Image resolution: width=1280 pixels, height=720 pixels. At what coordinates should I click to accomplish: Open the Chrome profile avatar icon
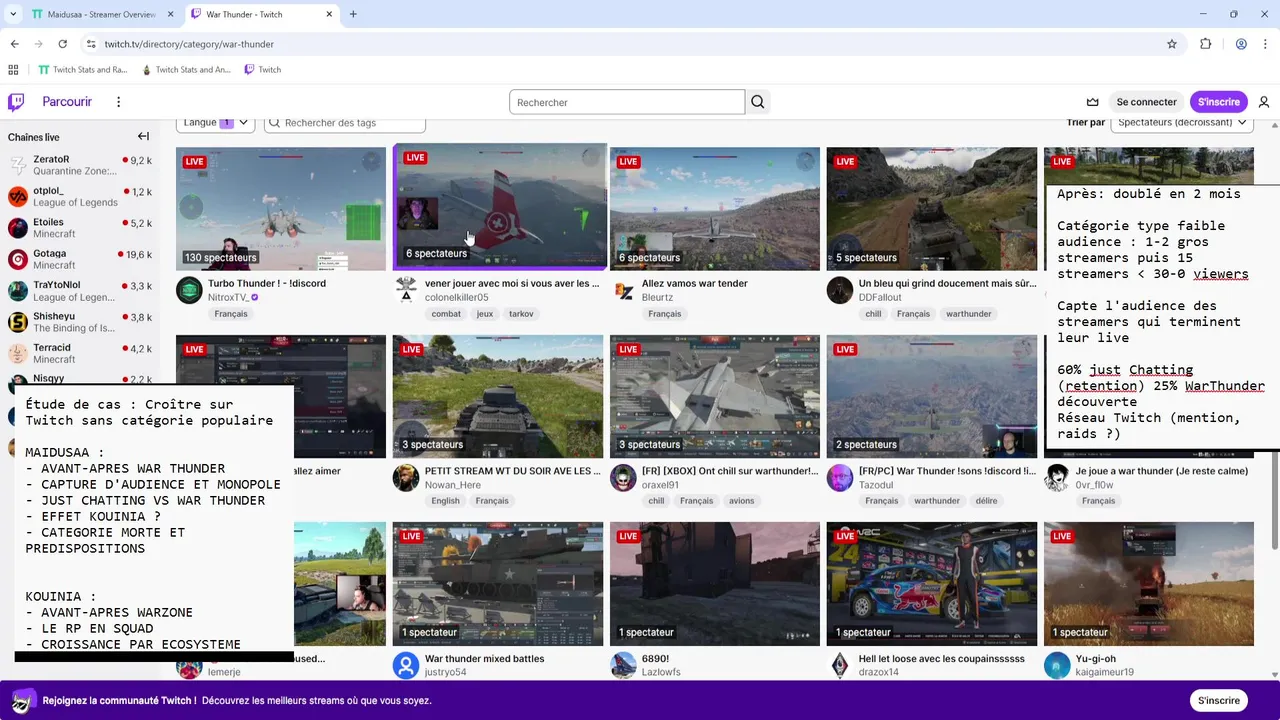click(1241, 44)
